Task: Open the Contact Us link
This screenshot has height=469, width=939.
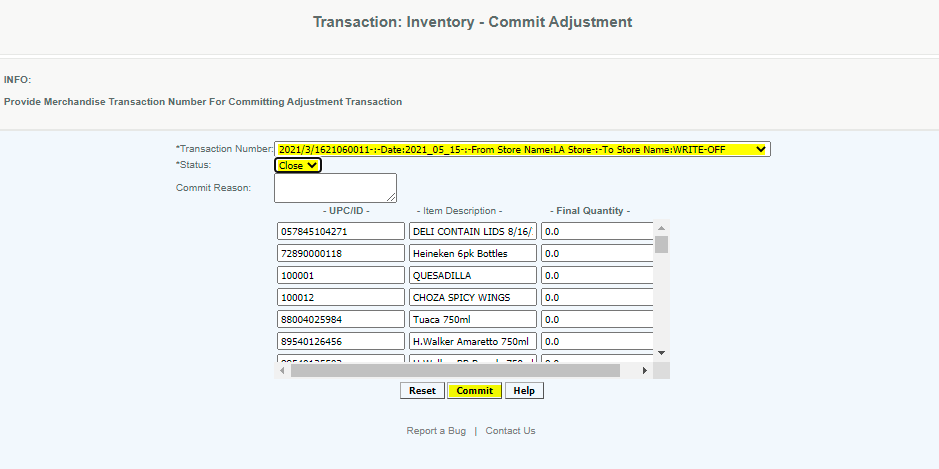Action: [x=510, y=431]
